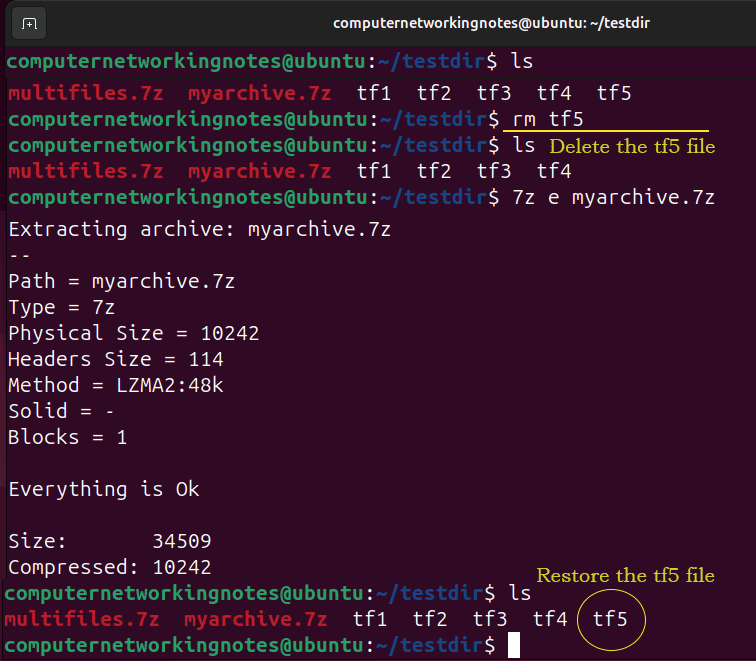The width and height of the screenshot is (756, 661).
Task: Click the 'Blocks = 1' line
Action: click(x=68, y=437)
